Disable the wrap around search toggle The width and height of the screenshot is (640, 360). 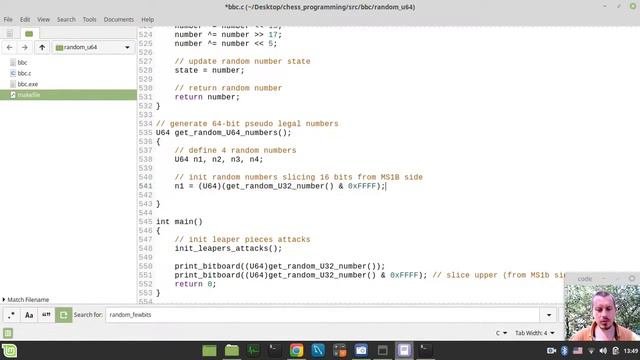(64, 315)
